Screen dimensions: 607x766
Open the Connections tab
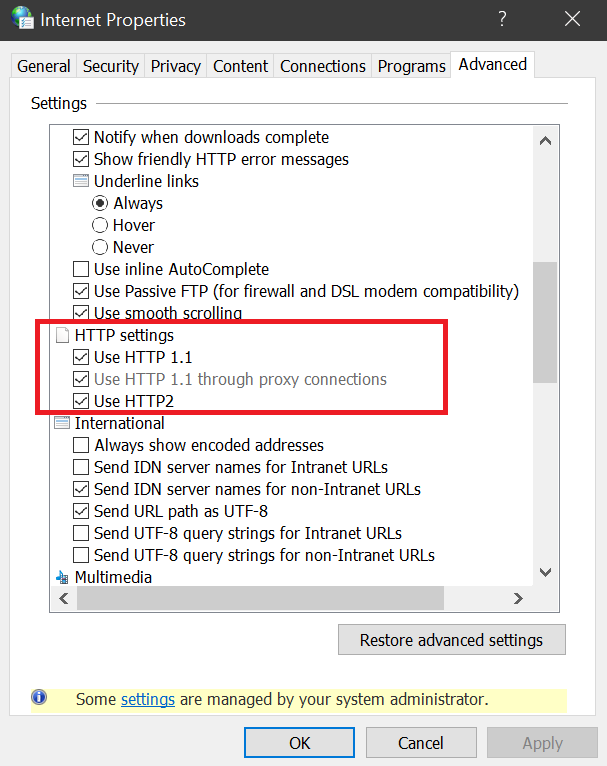click(322, 66)
